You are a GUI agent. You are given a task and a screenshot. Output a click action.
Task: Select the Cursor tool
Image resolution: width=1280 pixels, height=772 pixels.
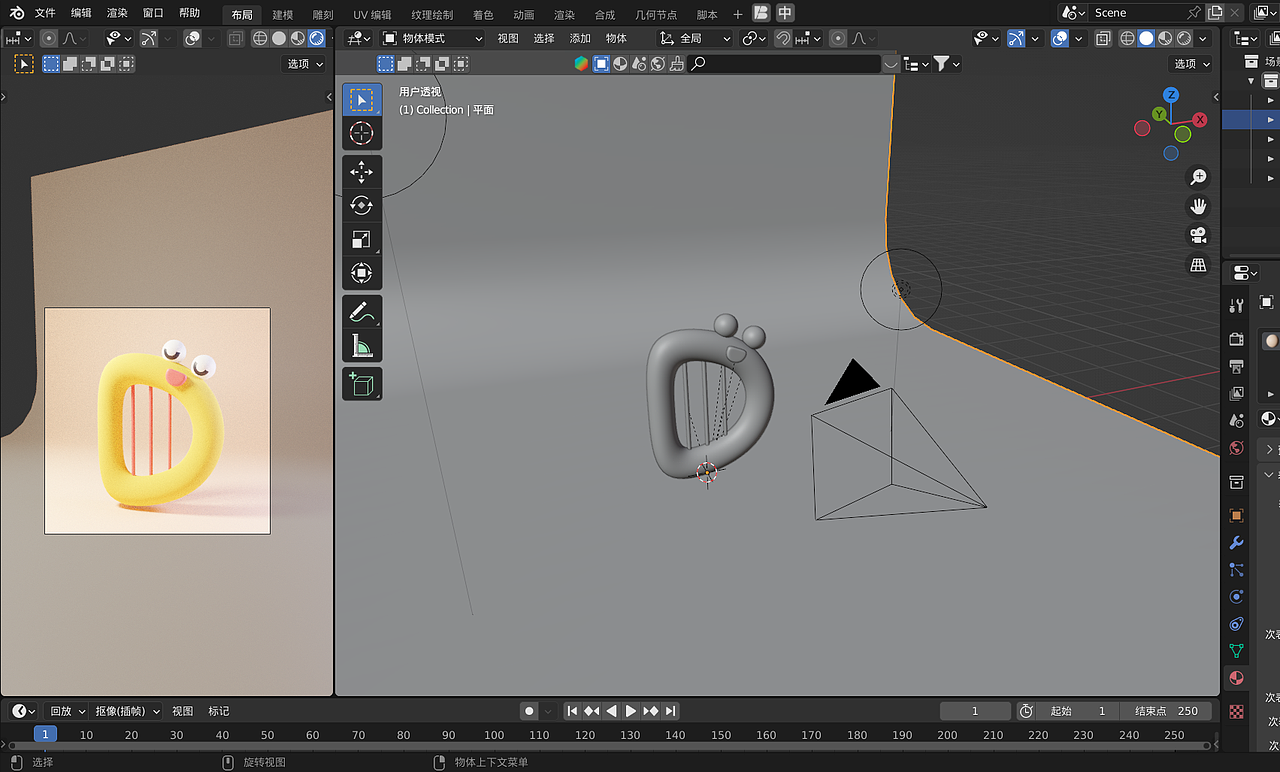pyautogui.click(x=362, y=133)
